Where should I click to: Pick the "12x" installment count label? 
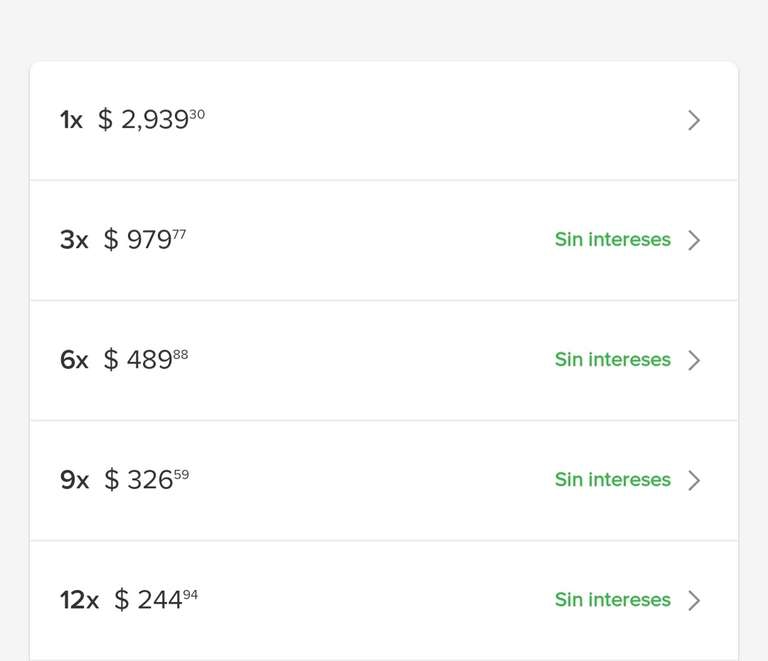[79, 601]
